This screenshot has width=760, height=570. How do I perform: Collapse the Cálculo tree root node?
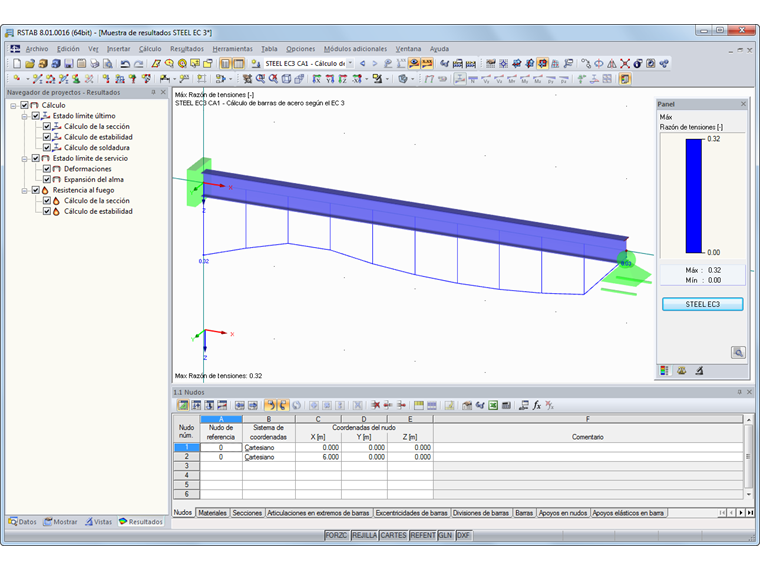(x=14, y=105)
